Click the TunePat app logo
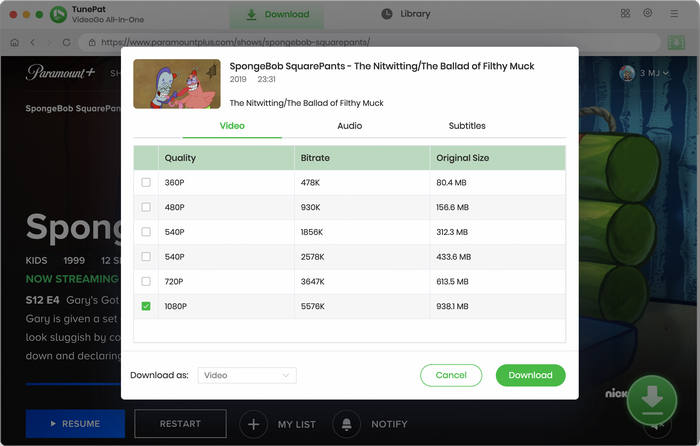The width and height of the screenshot is (700, 446). pos(59,15)
